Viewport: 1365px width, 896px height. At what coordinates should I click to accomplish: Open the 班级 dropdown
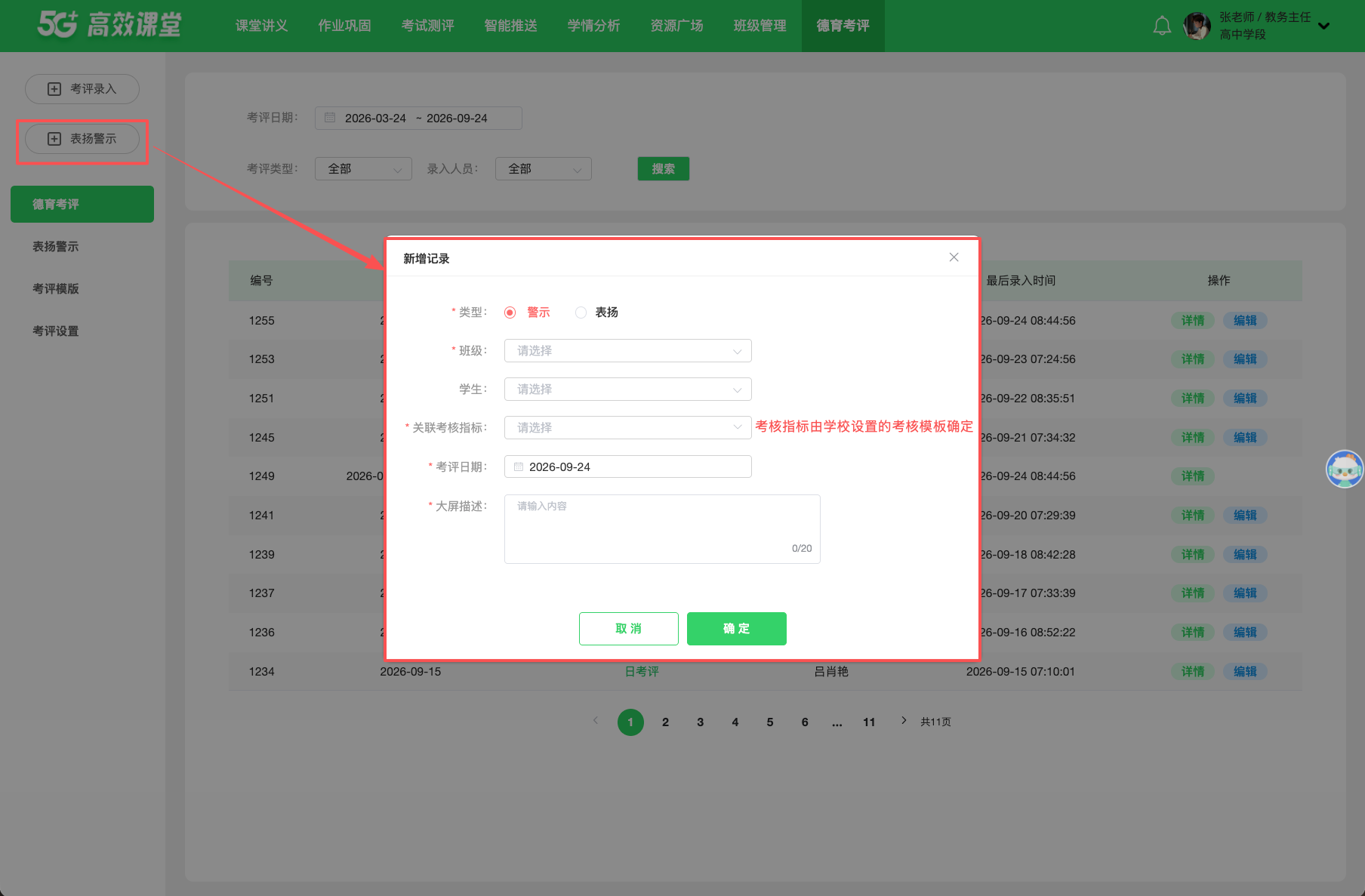(628, 351)
